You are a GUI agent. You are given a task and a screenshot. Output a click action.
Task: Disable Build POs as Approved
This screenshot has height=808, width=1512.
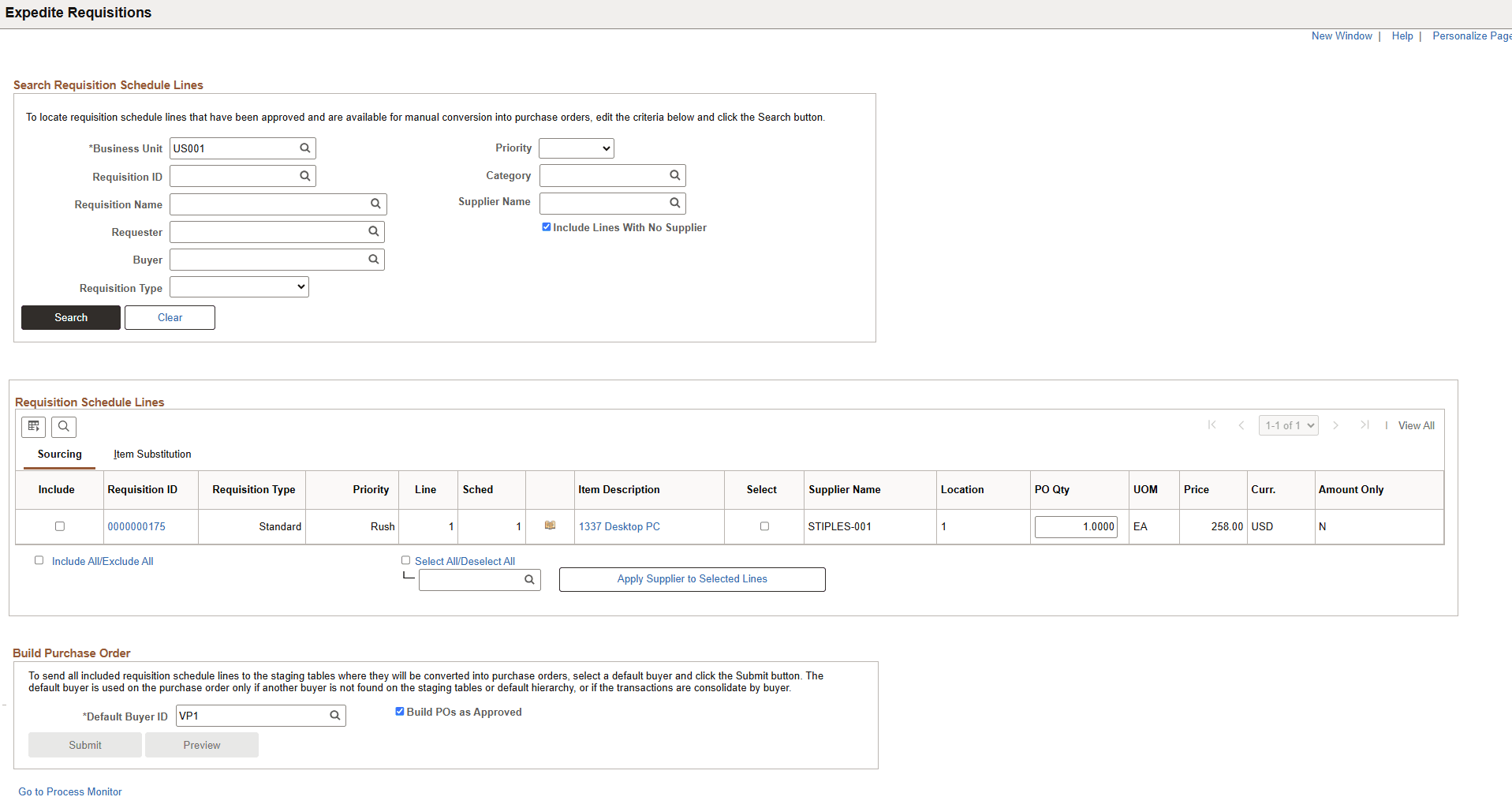point(400,711)
